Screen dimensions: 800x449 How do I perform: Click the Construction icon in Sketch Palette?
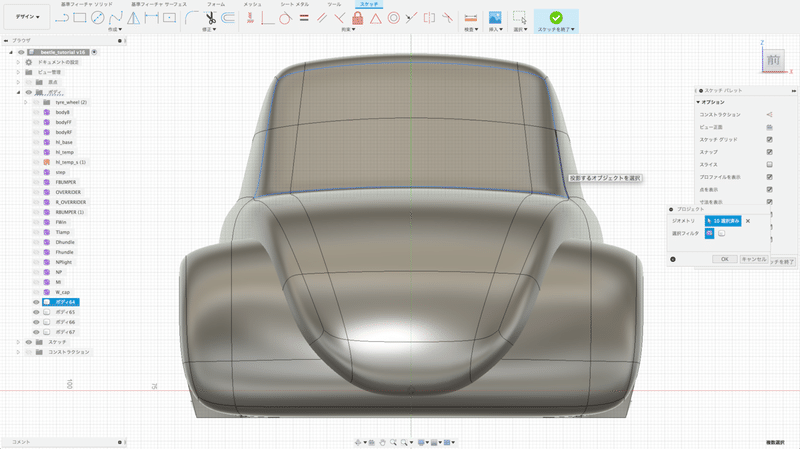[x=769, y=115]
